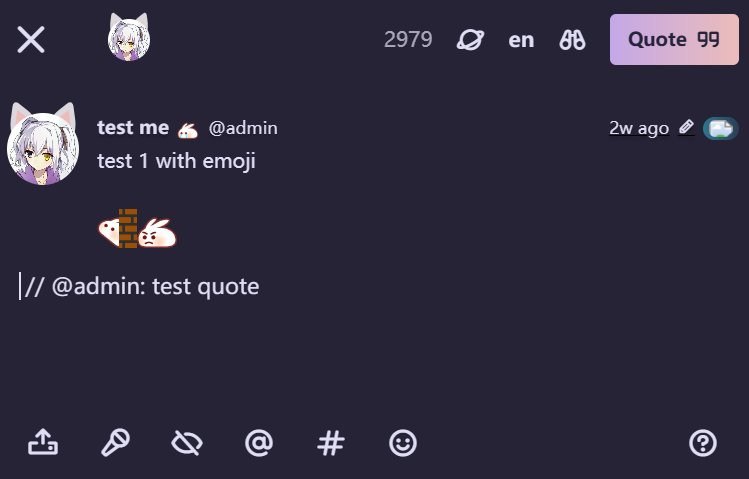Click the upload attachment icon

(x=43, y=442)
